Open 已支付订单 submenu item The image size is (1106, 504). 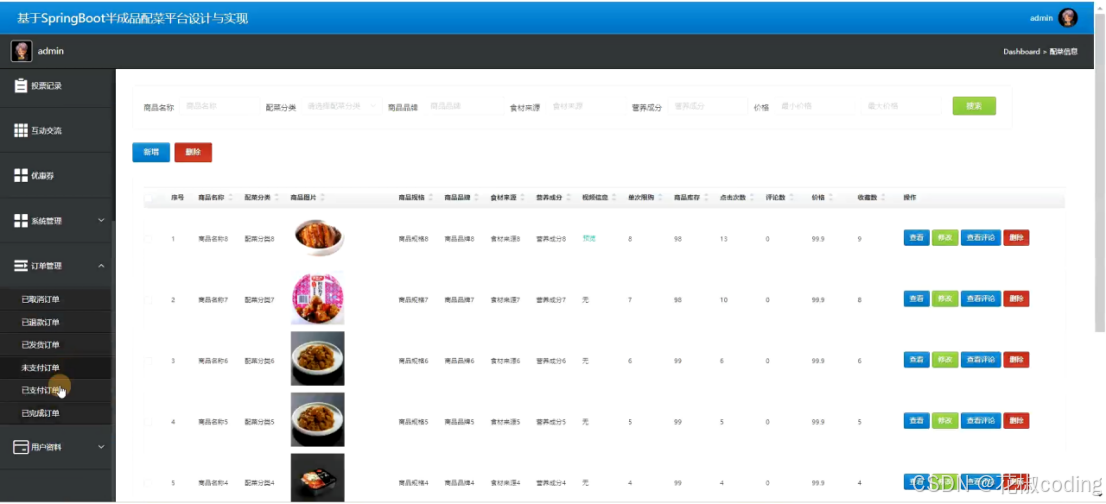tap(56, 390)
